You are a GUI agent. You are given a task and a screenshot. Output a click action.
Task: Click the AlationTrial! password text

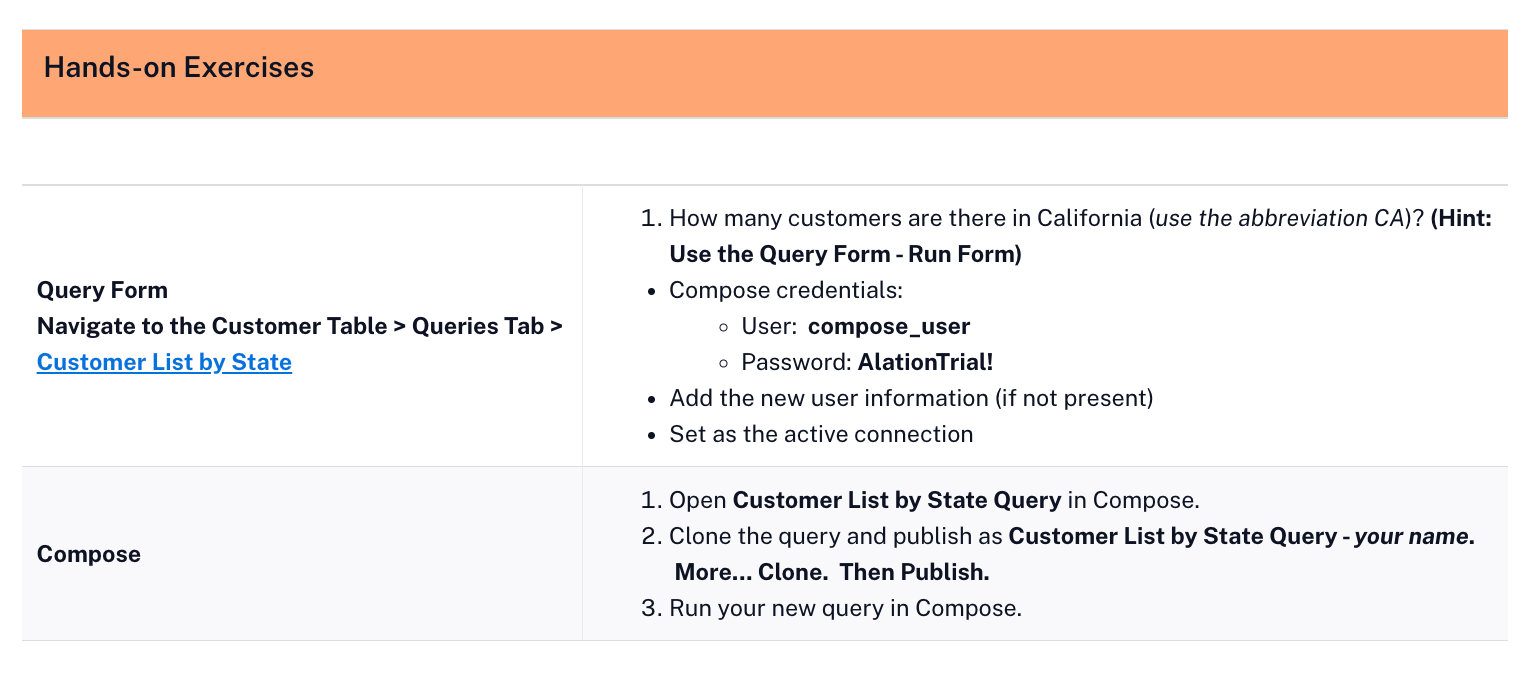(925, 362)
